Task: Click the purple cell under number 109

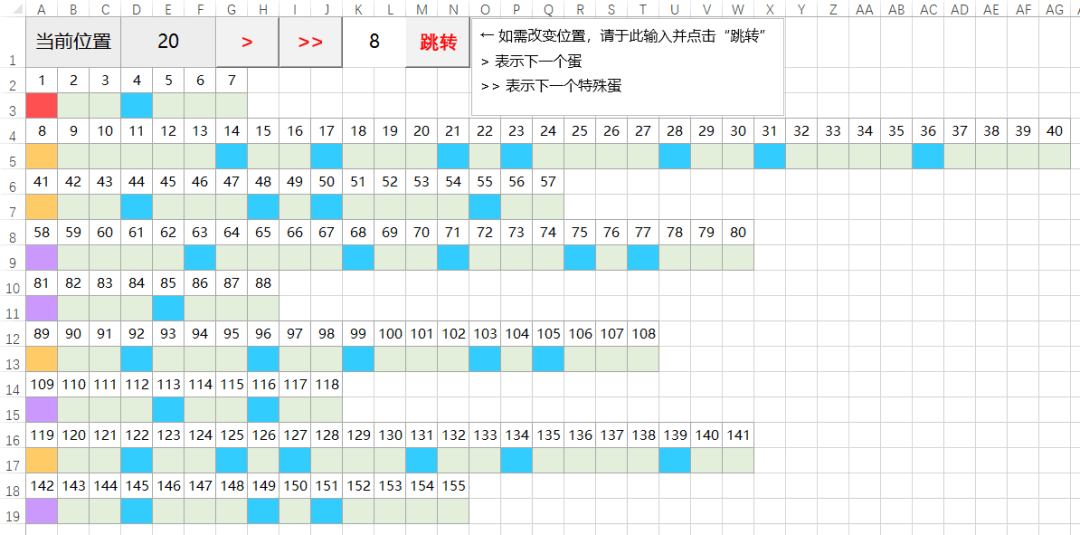Action: pyautogui.click(x=42, y=410)
